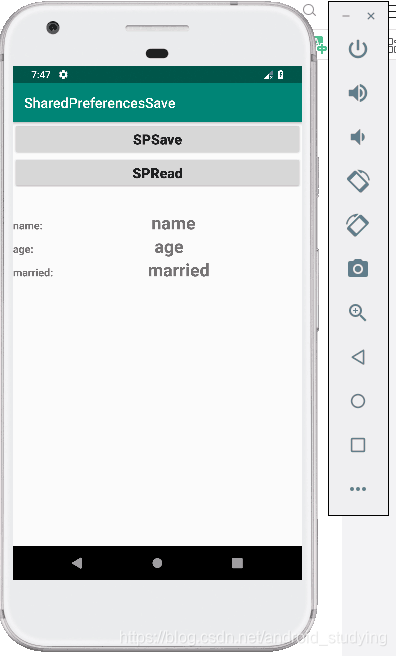Click the toolbar home circle icon
Screen dimensions: 396x656
click(x=358, y=401)
